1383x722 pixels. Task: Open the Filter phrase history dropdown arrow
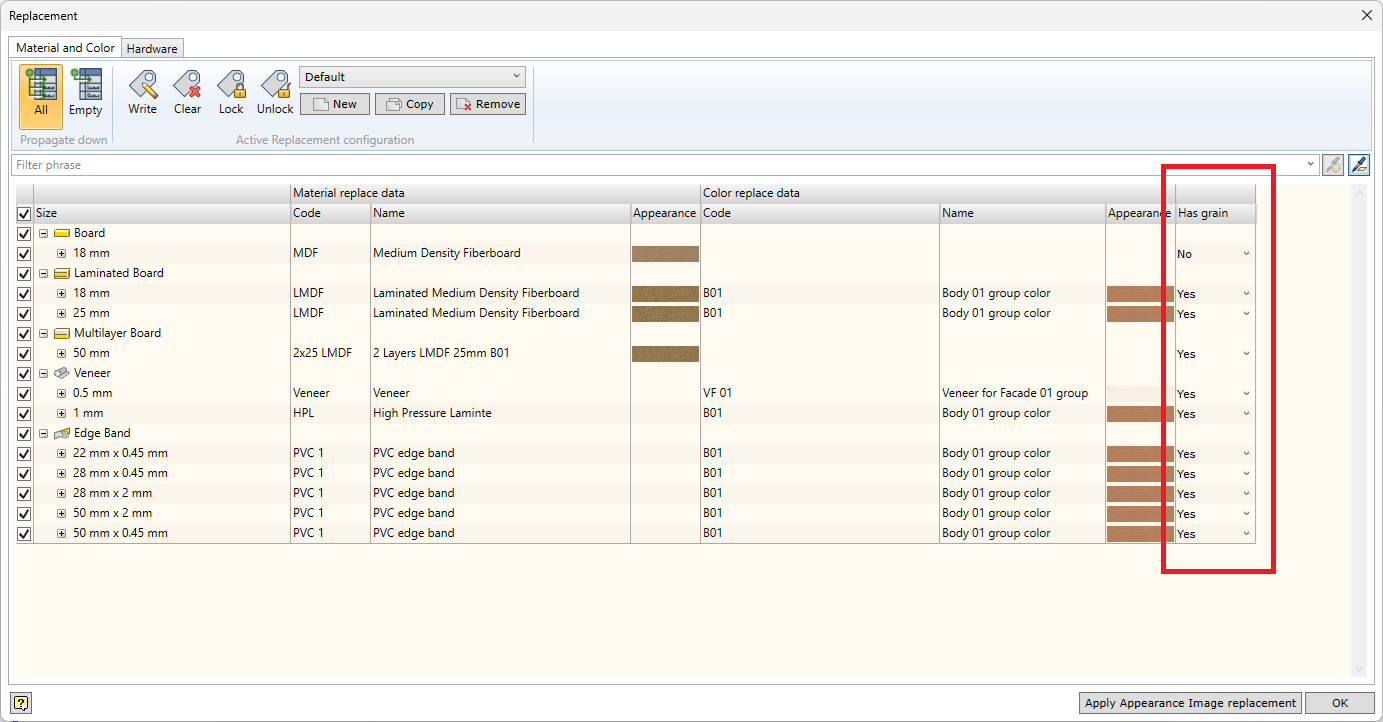[1311, 165]
